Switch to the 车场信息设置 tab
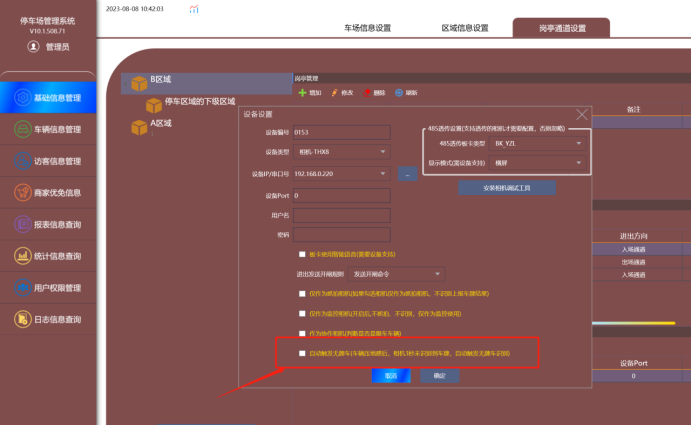 368,28
